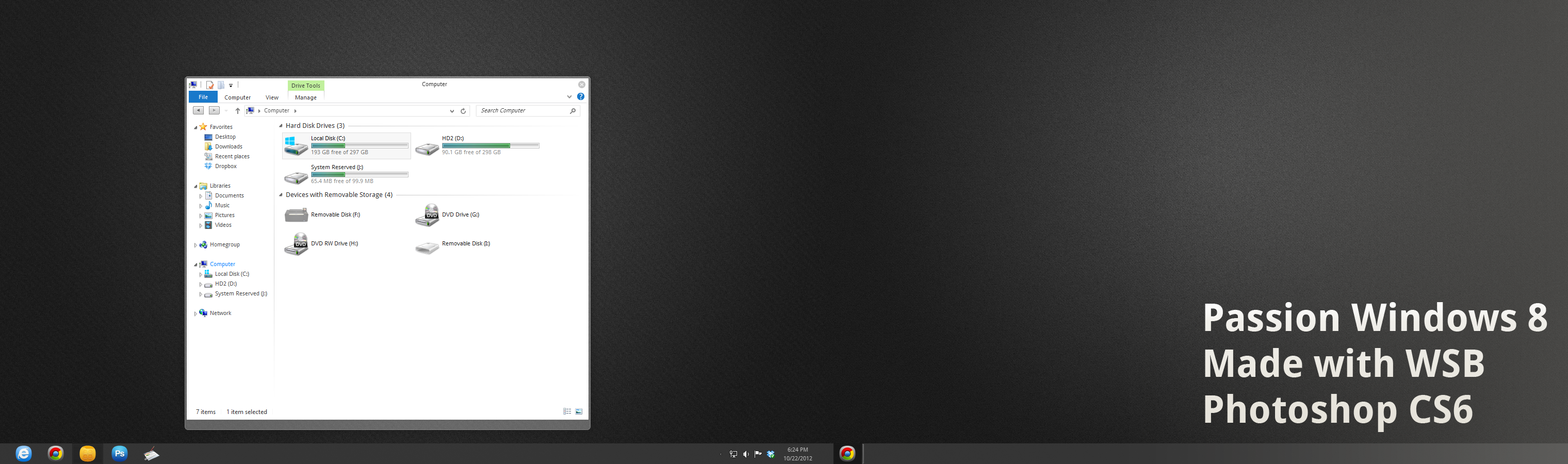Click the Back navigation arrow
Screen dimensions: 1568x464
(199, 110)
